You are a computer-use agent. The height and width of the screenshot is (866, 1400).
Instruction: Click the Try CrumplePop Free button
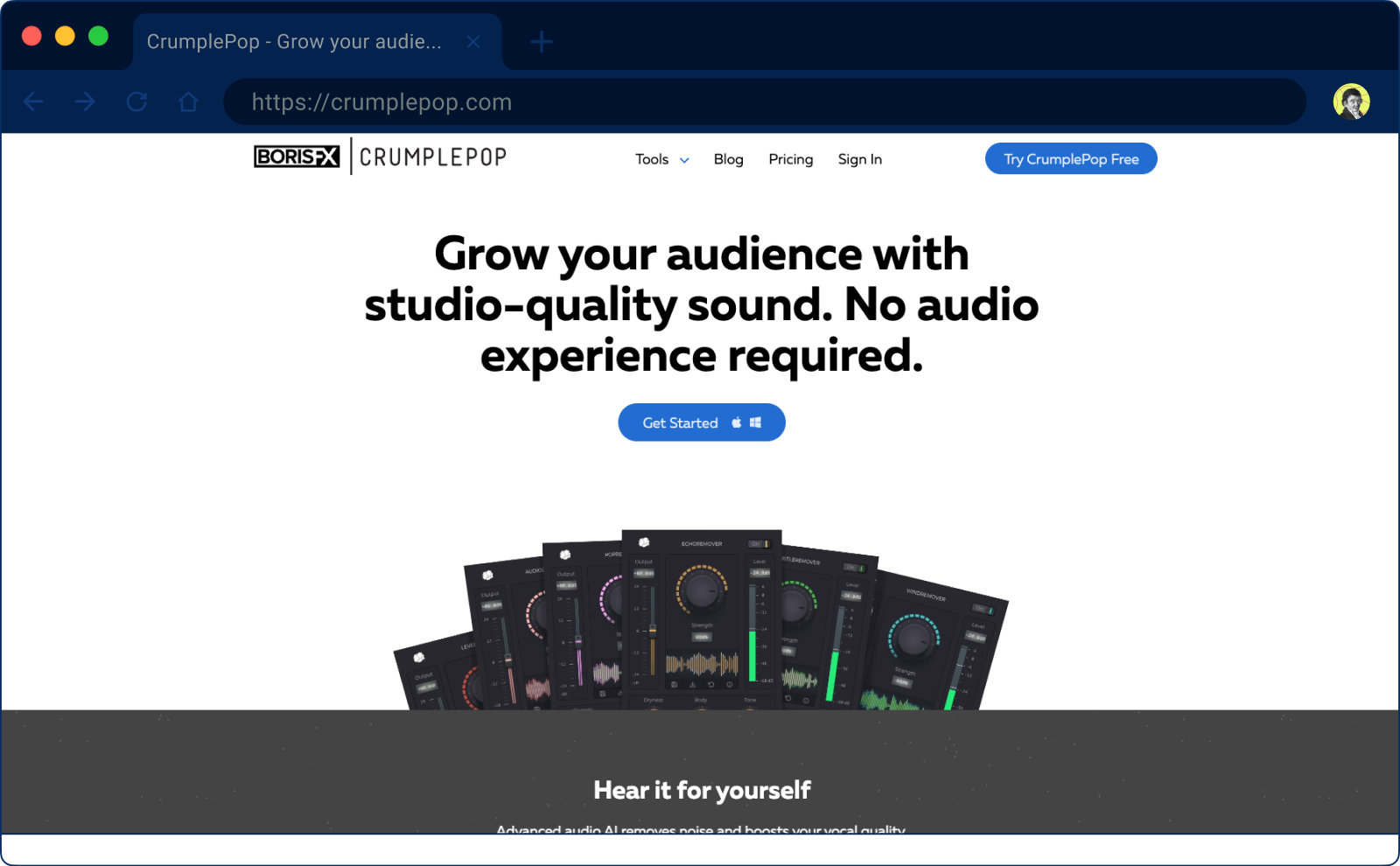1070,158
